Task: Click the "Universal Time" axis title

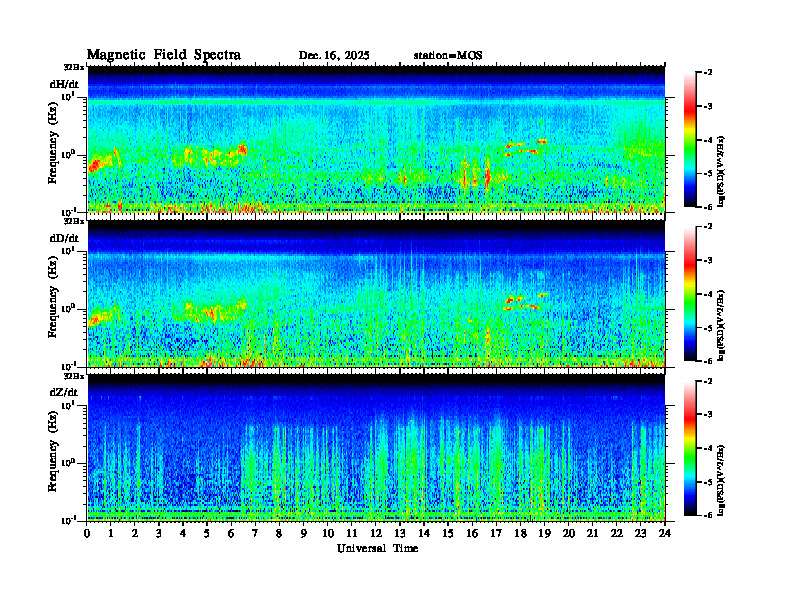Action: [377, 548]
